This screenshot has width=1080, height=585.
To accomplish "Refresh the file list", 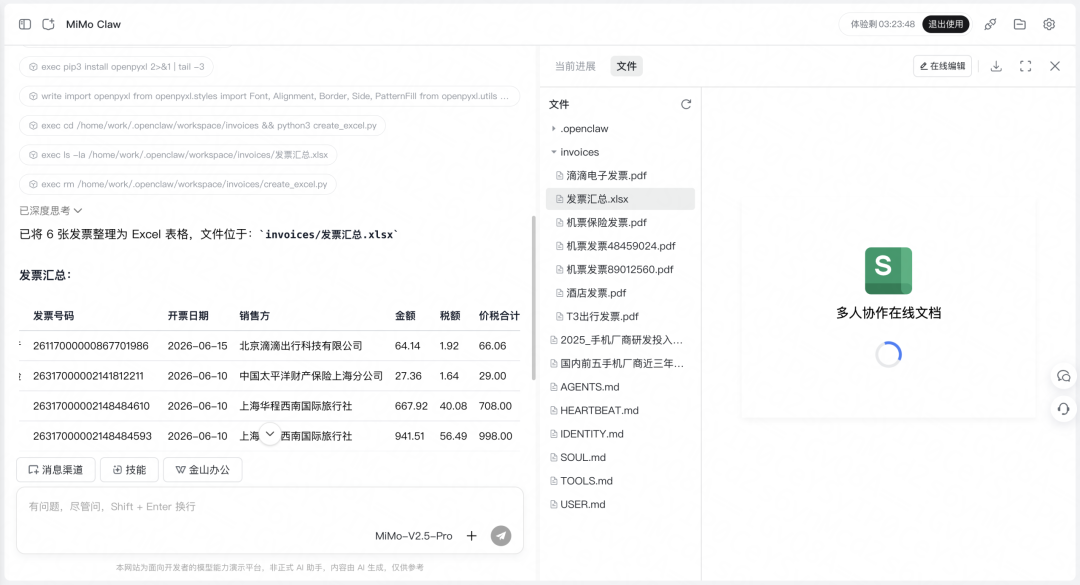I will coord(686,104).
